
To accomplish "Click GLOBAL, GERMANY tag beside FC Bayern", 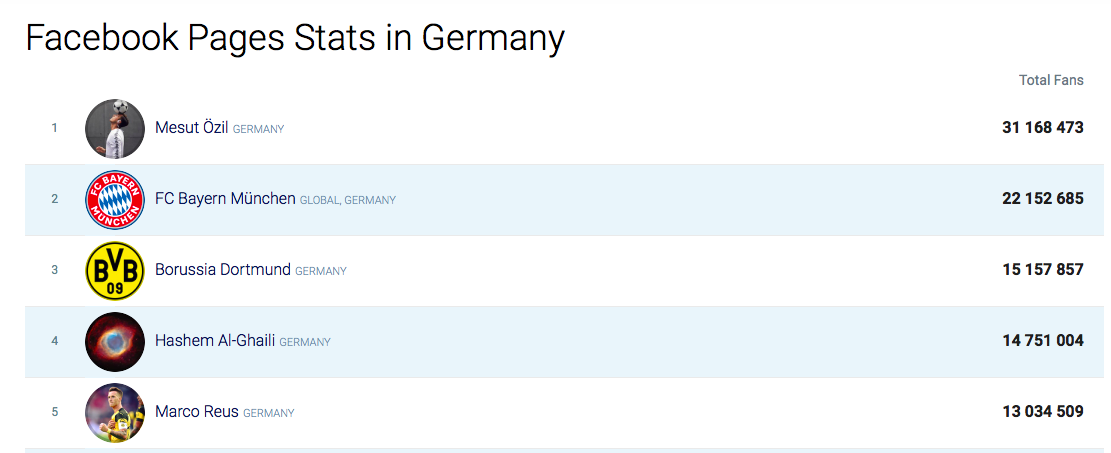I will [348, 200].
